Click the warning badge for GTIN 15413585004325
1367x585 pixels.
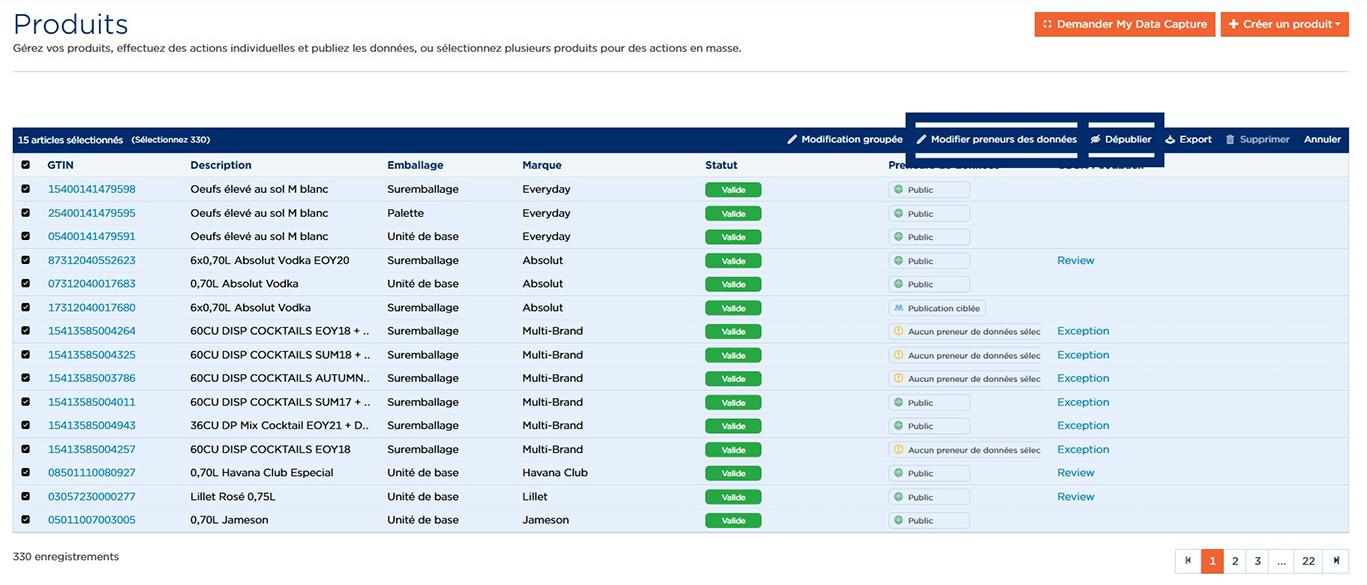pyautogui.click(x=964, y=355)
